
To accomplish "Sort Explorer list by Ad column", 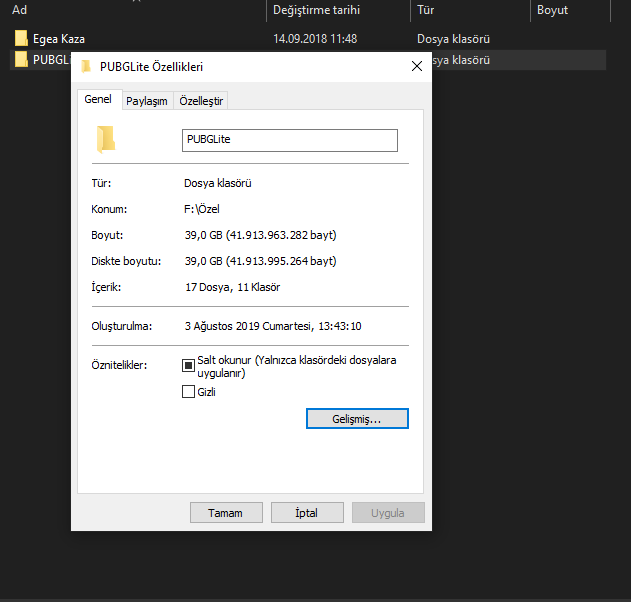I will (19, 10).
